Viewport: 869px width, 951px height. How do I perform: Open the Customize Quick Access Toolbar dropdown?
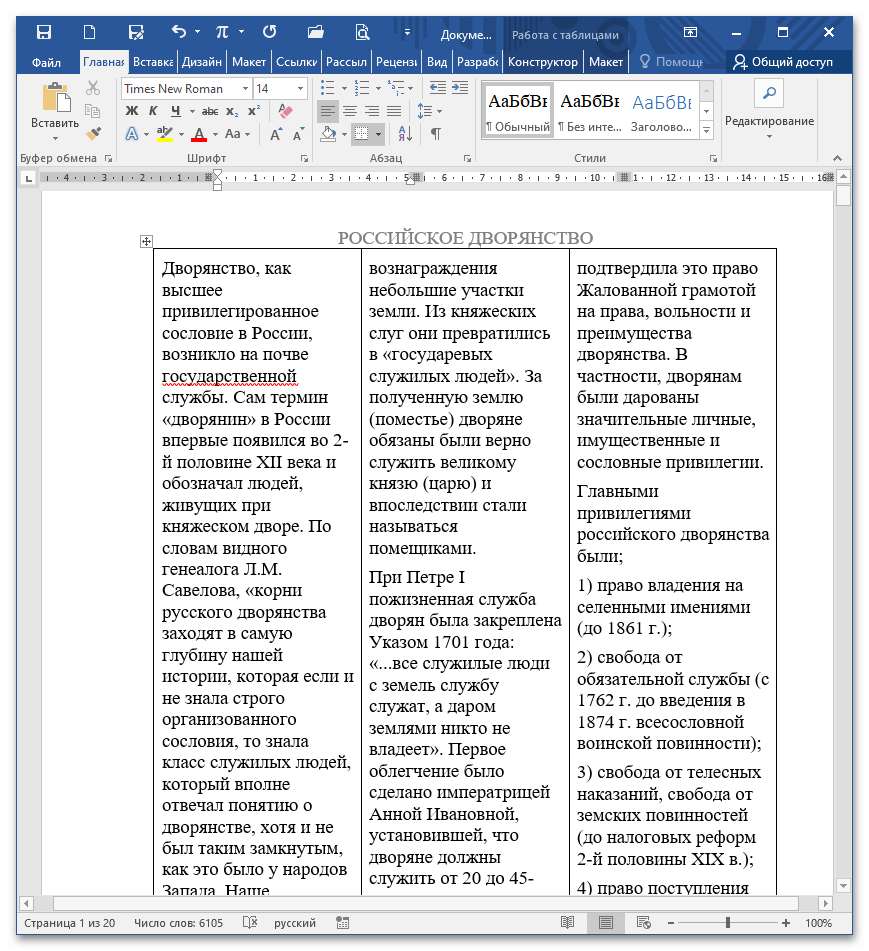[x=407, y=32]
